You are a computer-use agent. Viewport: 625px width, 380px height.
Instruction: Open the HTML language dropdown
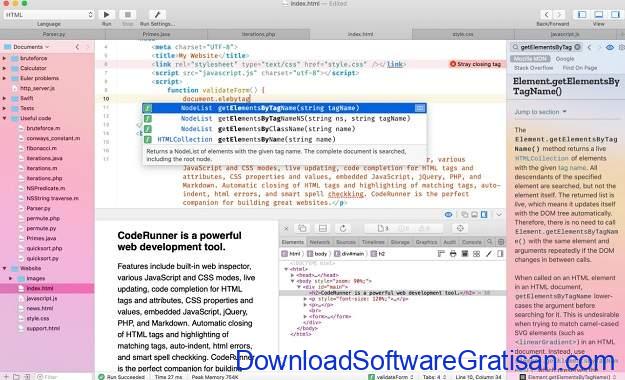tap(49, 15)
